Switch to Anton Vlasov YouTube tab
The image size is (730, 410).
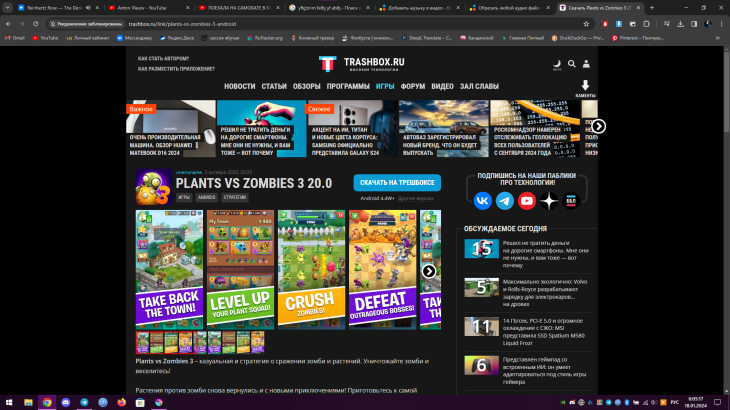149,8
